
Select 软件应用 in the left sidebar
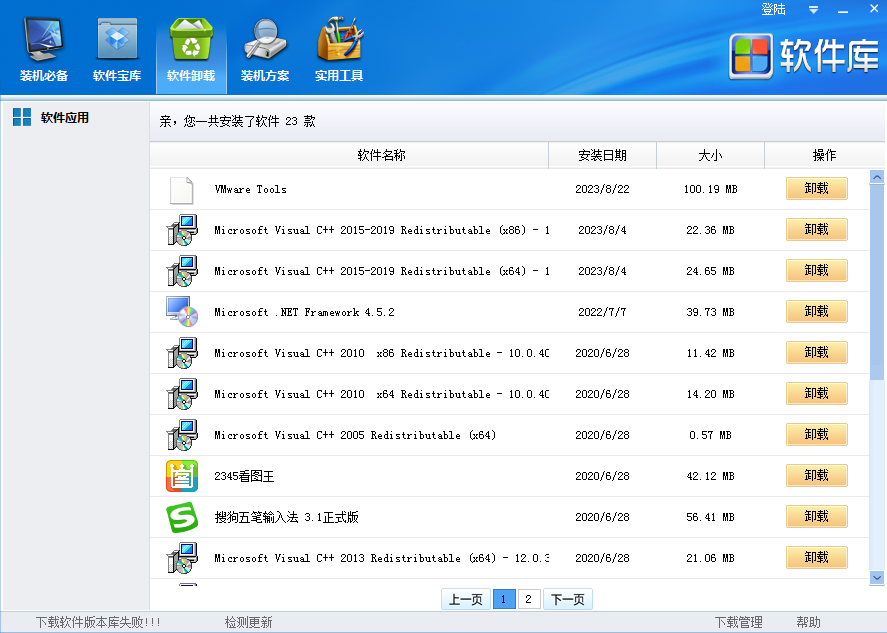(64, 118)
